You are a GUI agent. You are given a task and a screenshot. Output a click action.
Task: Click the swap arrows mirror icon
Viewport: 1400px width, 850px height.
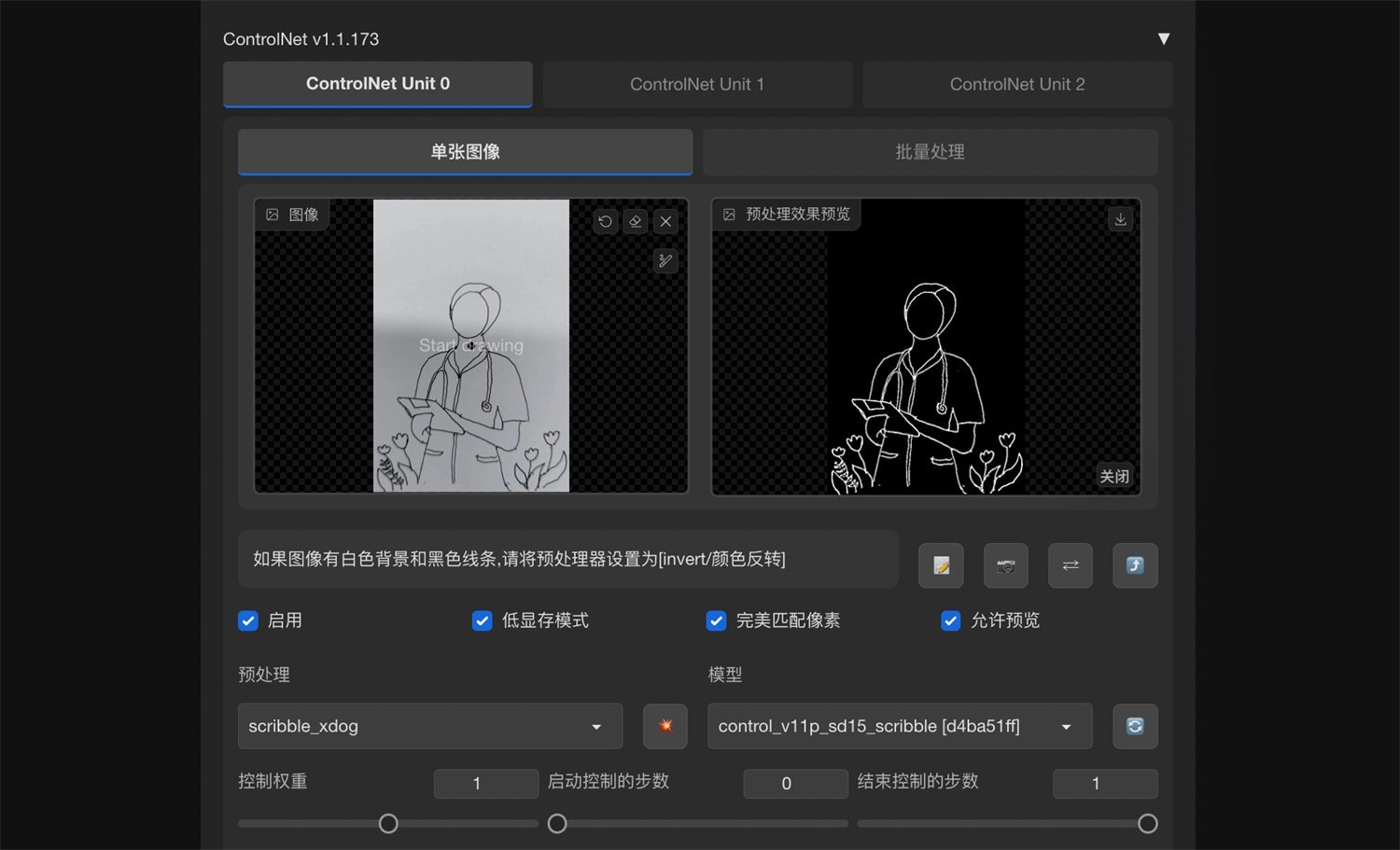coord(1070,565)
